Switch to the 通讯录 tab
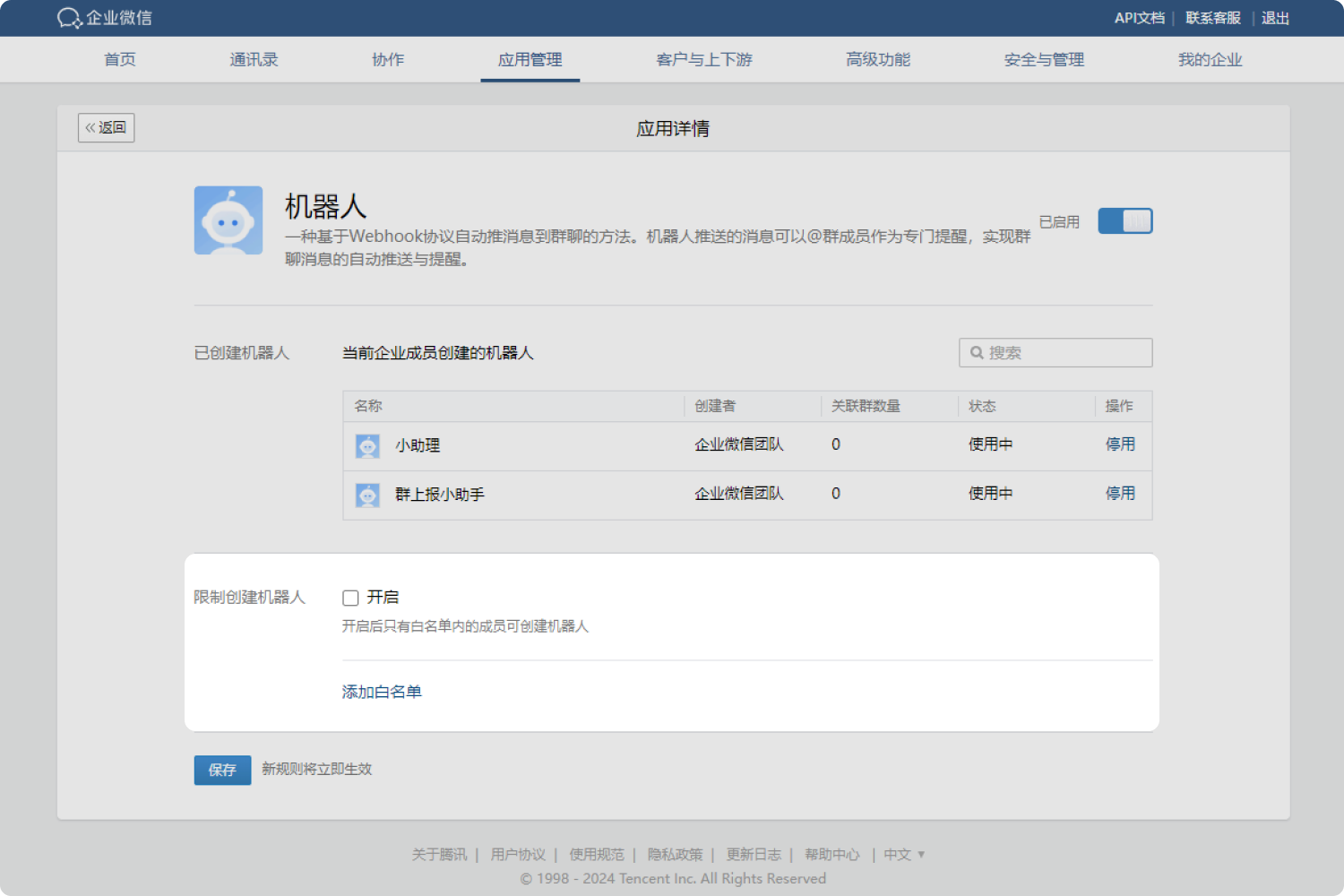The image size is (1344, 896). 254,59
